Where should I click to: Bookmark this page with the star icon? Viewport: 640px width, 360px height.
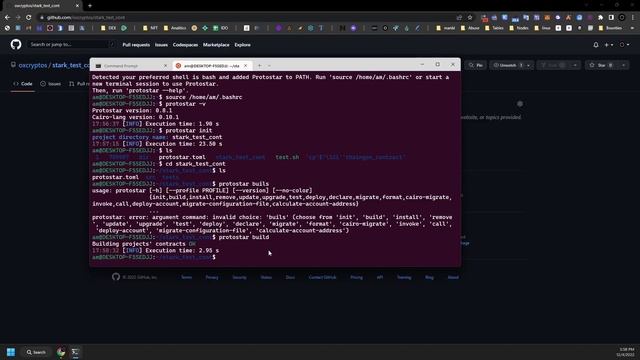pyautogui.click(x=470, y=18)
